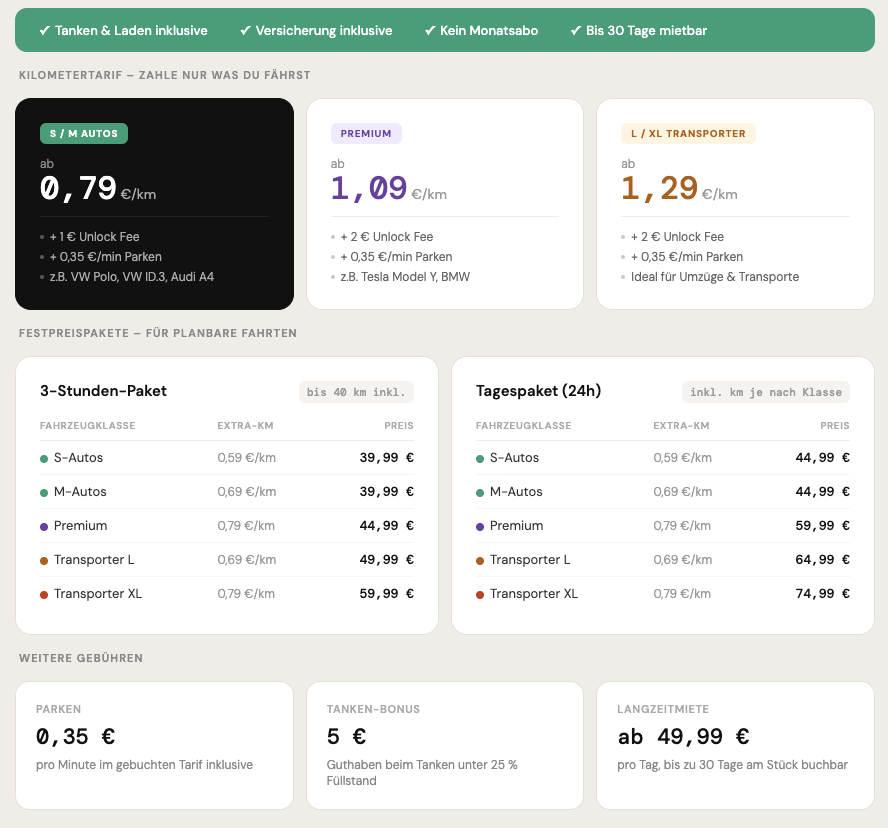Open the Langzeitmiete ab 49,99 € card
Viewport: 888px width, 828px height.
736,745
